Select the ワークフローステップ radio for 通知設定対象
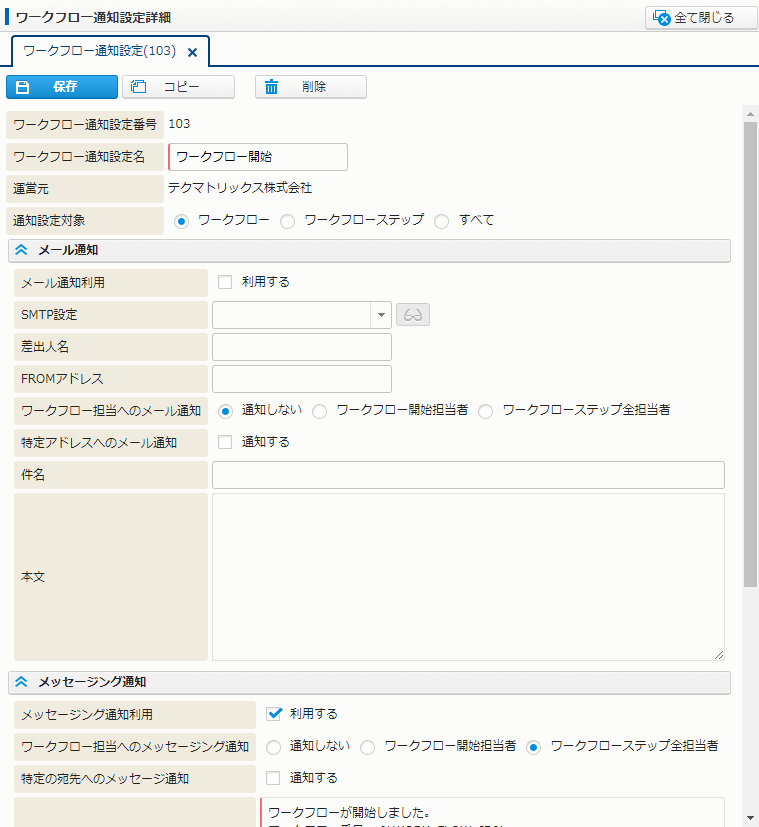 click(x=287, y=222)
